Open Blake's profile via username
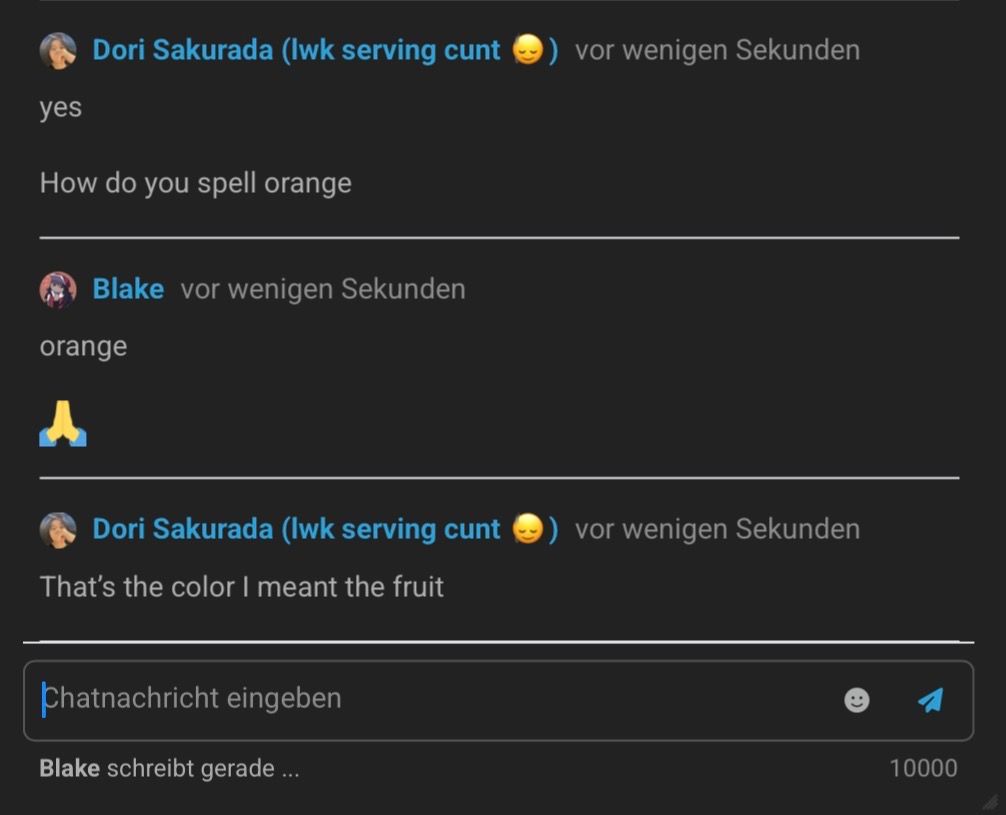1006x815 pixels. coord(128,290)
